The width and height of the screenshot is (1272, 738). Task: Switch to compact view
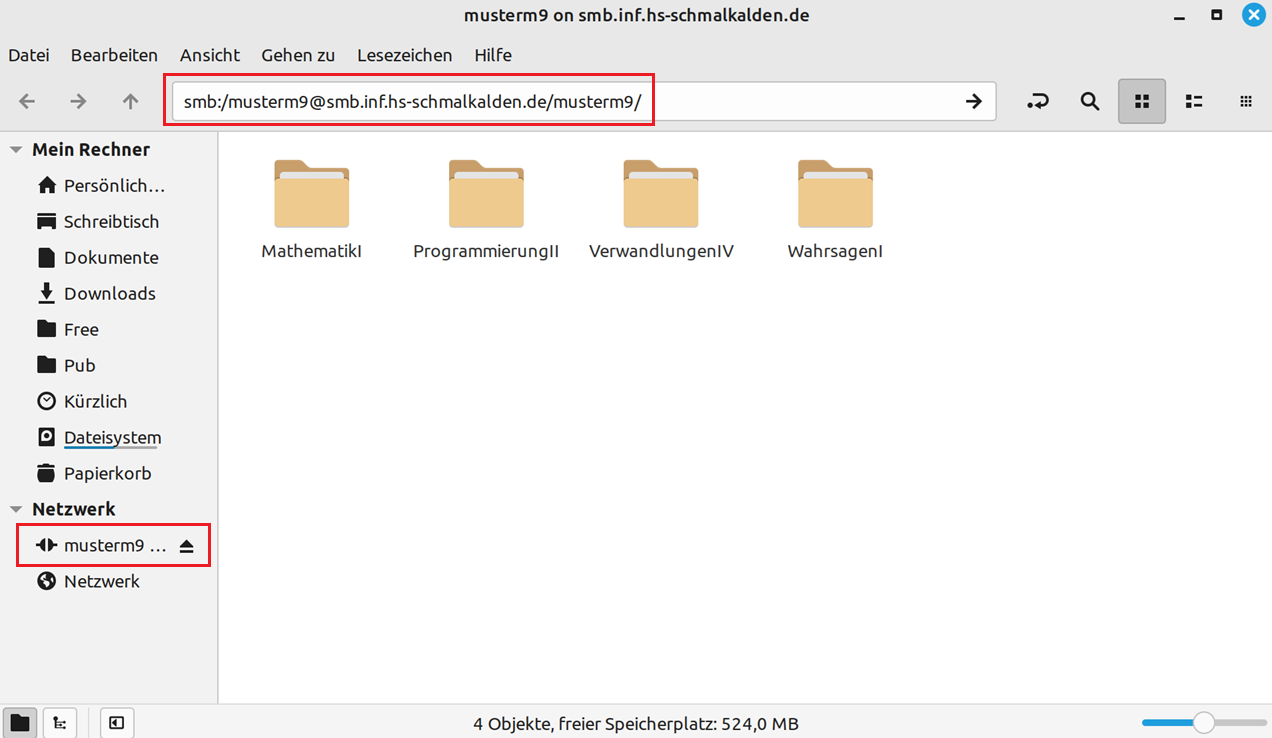coord(1246,101)
